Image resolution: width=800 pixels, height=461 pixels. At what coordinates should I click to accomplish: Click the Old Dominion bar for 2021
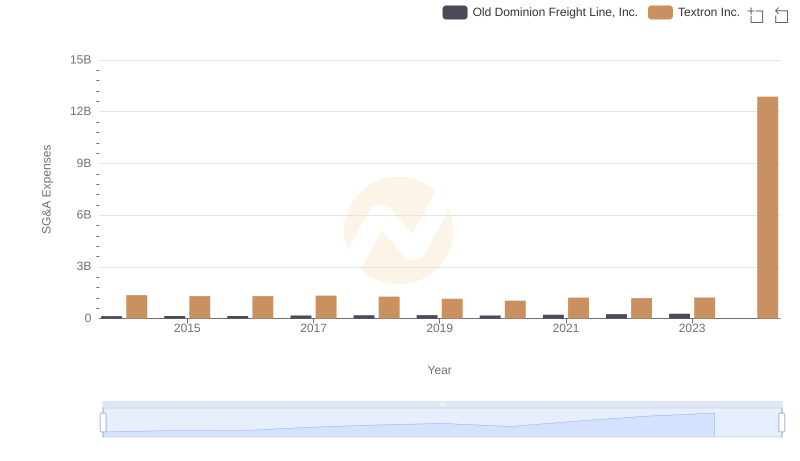click(553, 317)
